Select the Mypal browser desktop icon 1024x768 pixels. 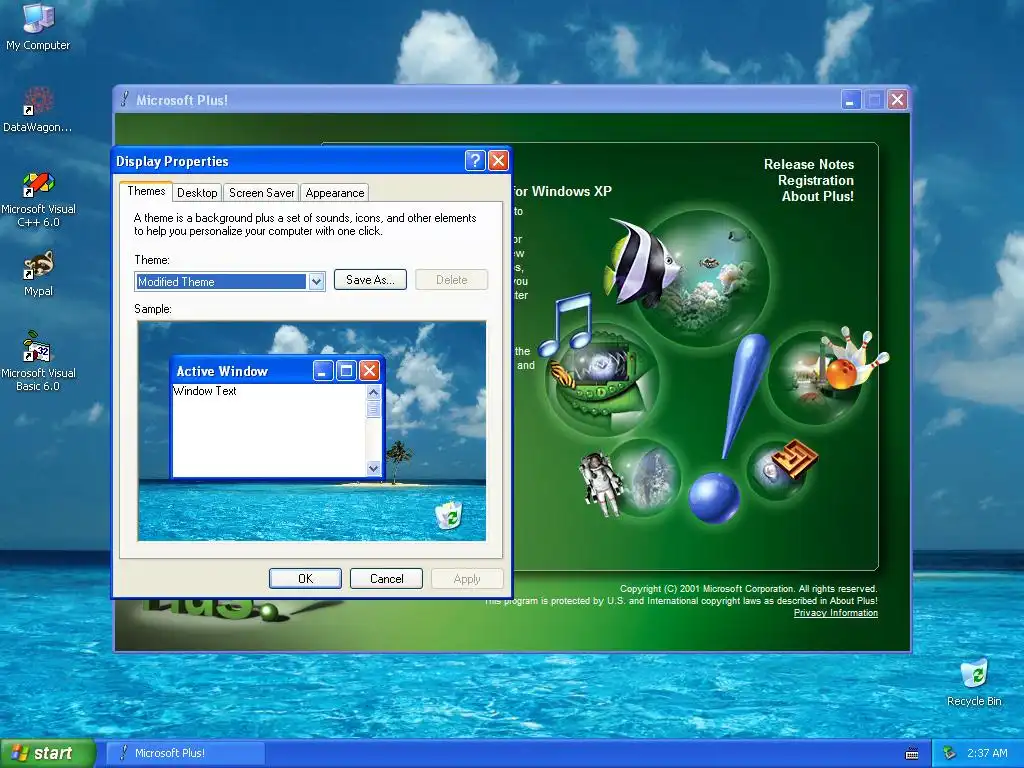tap(38, 274)
